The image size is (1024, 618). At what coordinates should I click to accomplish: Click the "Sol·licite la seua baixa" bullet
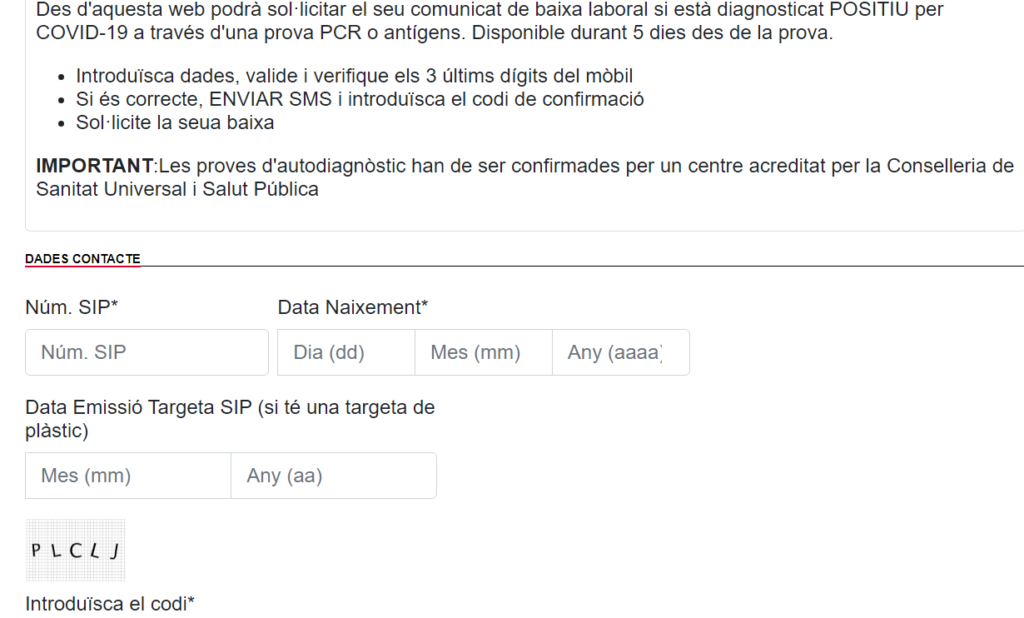pyautogui.click(x=175, y=123)
